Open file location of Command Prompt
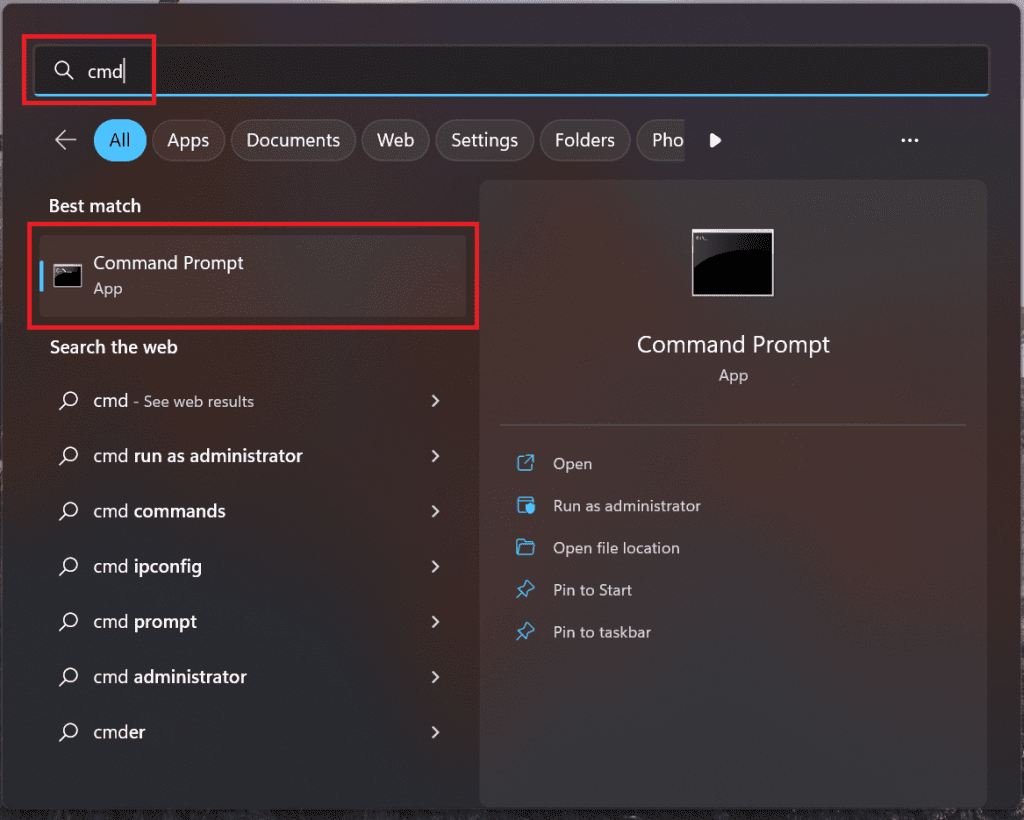The width and height of the screenshot is (1024, 820). [x=616, y=548]
